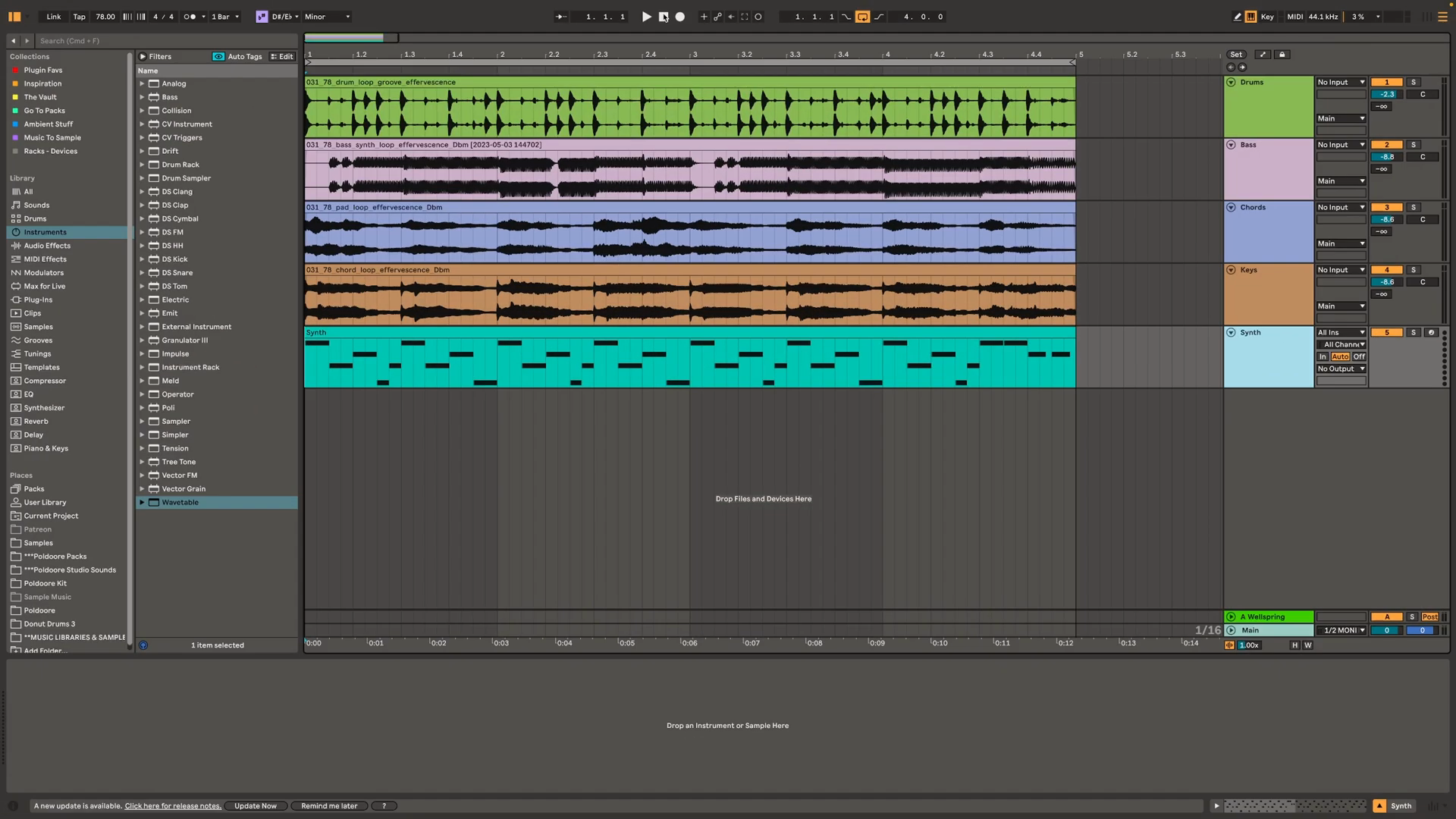Screen dimensions: 1456x819
Task: Arm the Synth track for recording
Action: (x=1431, y=332)
